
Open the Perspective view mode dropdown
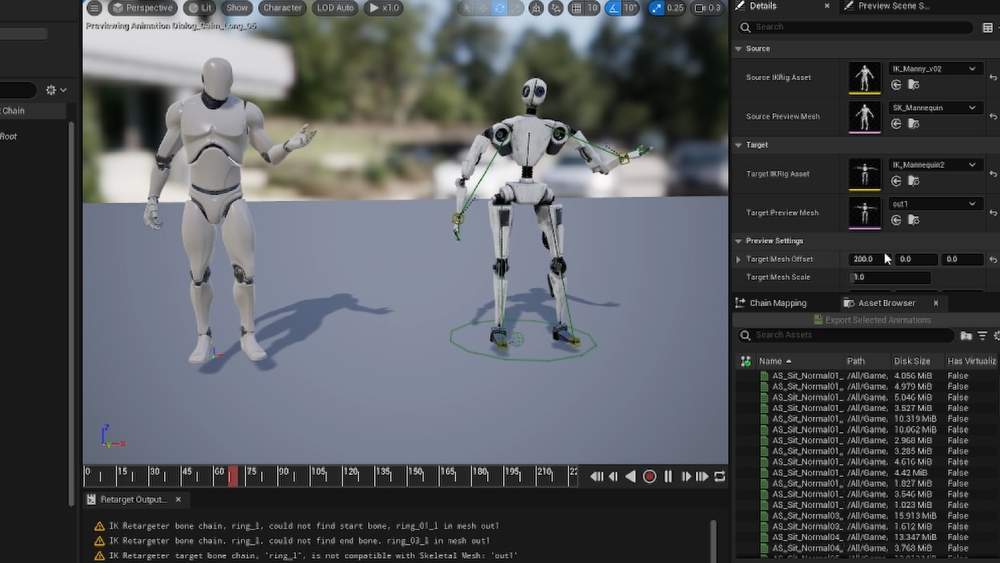[x=141, y=8]
